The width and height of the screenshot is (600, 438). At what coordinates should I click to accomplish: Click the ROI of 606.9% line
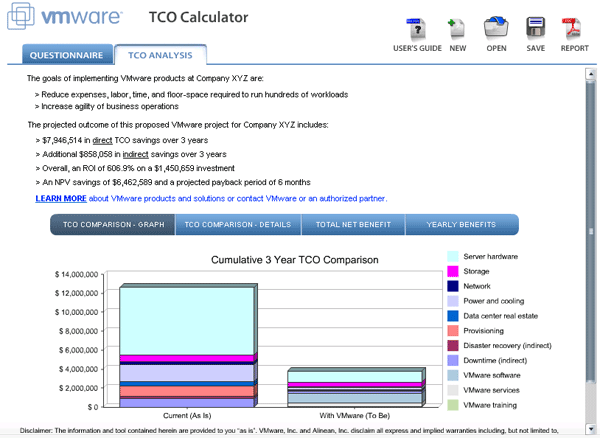pos(135,168)
